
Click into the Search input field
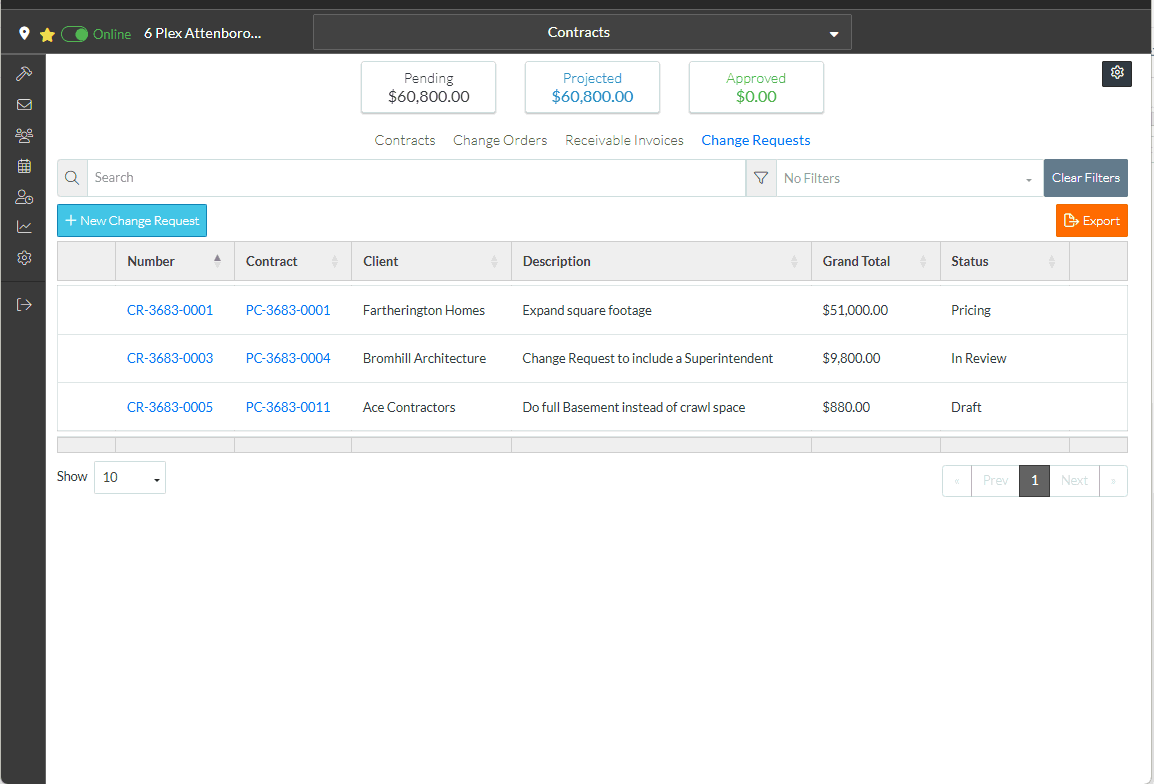coord(415,178)
